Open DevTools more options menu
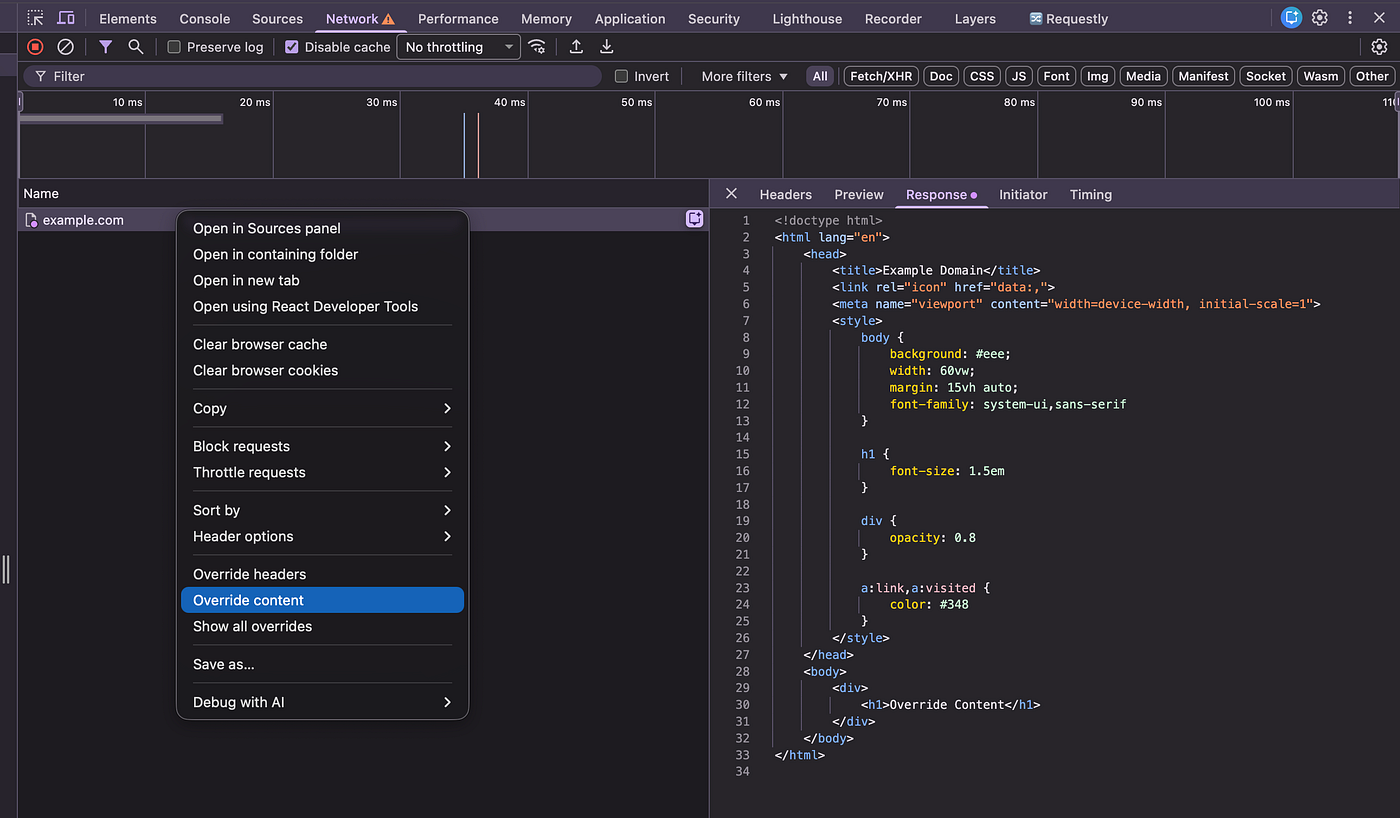1400x818 pixels. 1348,18
